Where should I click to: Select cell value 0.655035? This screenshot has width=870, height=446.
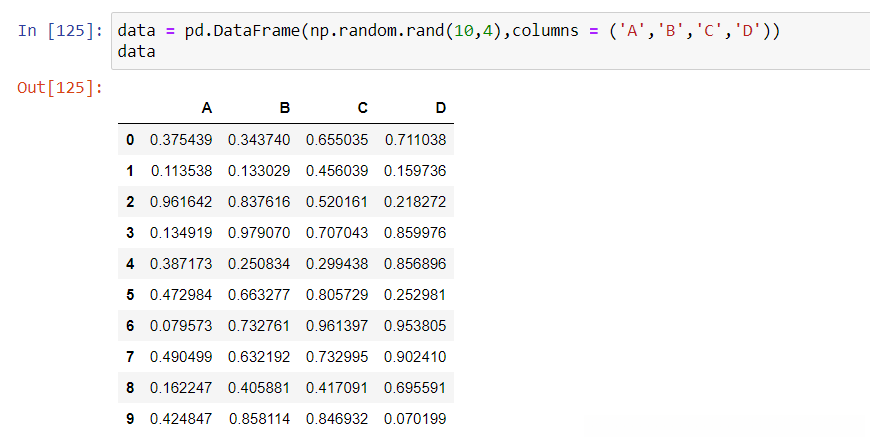(x=337, y=140)
